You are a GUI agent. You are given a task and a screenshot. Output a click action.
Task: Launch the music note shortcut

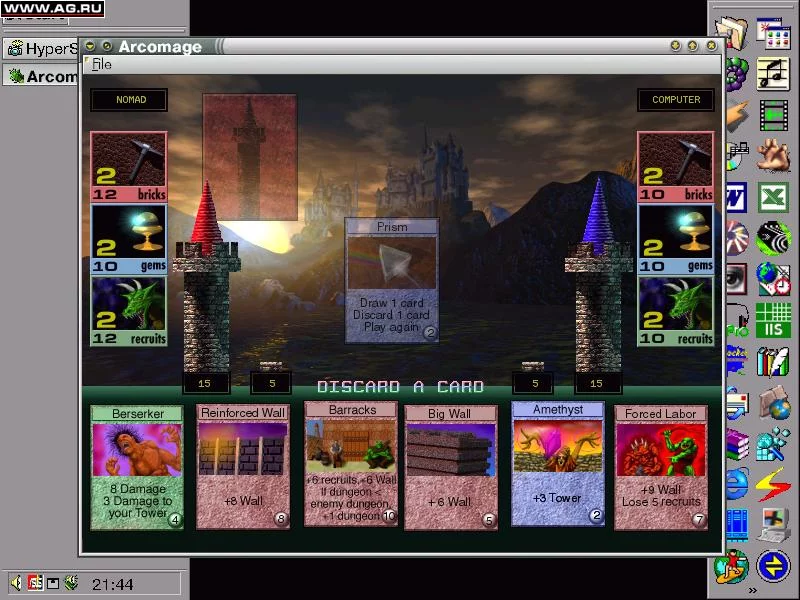click(x=773, y=74)
